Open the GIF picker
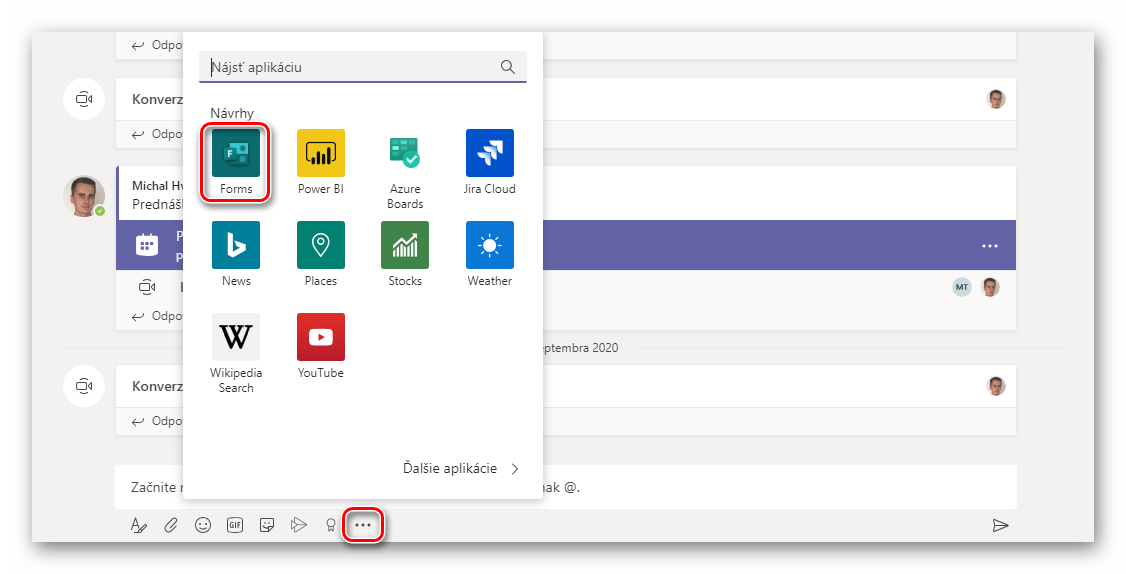Viewport: 1126px width, 574px height. coord(235,525)
